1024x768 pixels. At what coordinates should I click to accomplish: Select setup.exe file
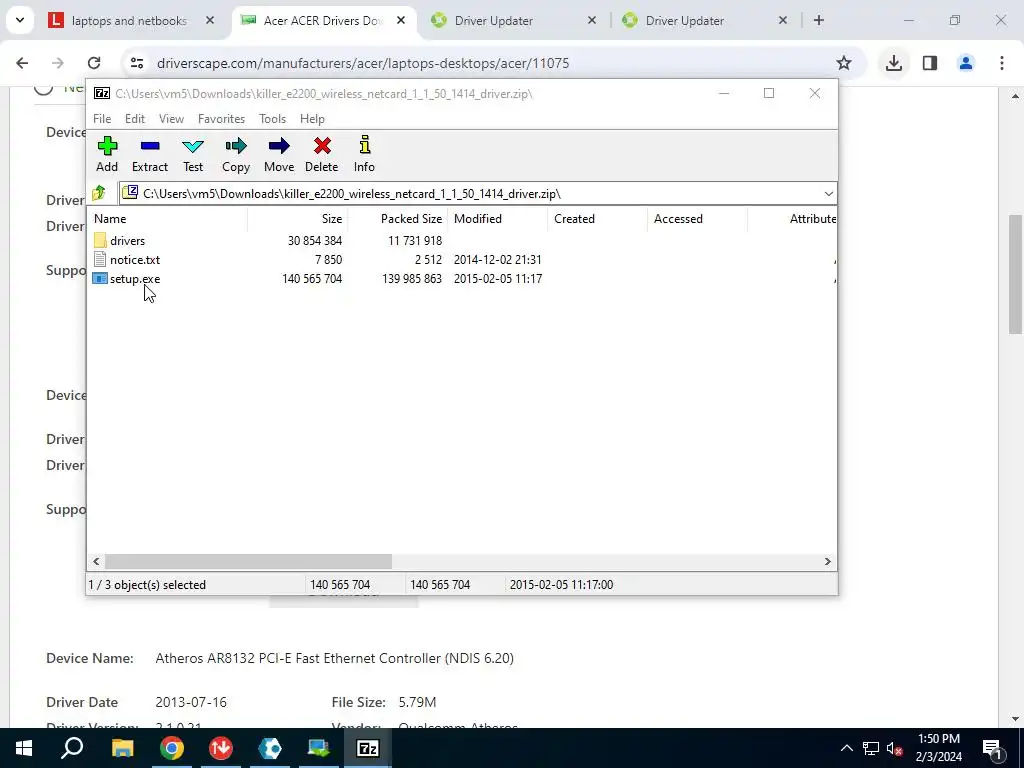coord(135,279)
